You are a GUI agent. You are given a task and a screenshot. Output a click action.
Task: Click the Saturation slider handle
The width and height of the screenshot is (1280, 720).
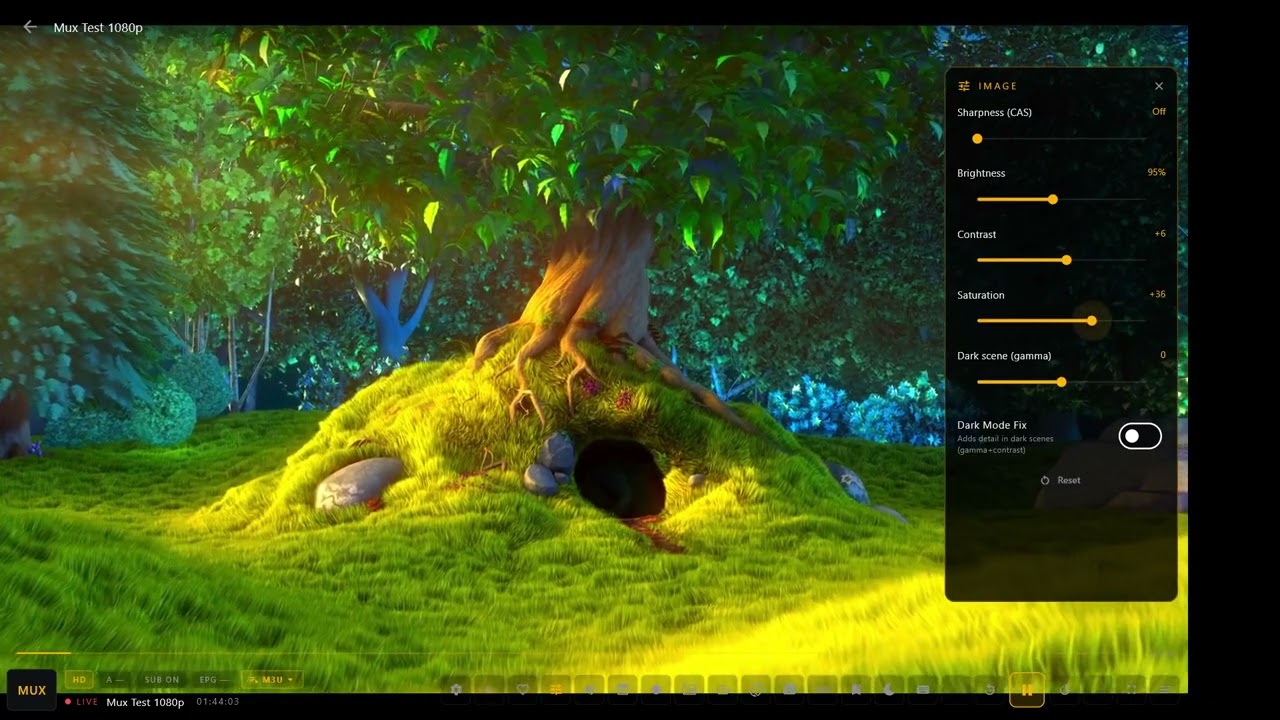(1092, 321)
